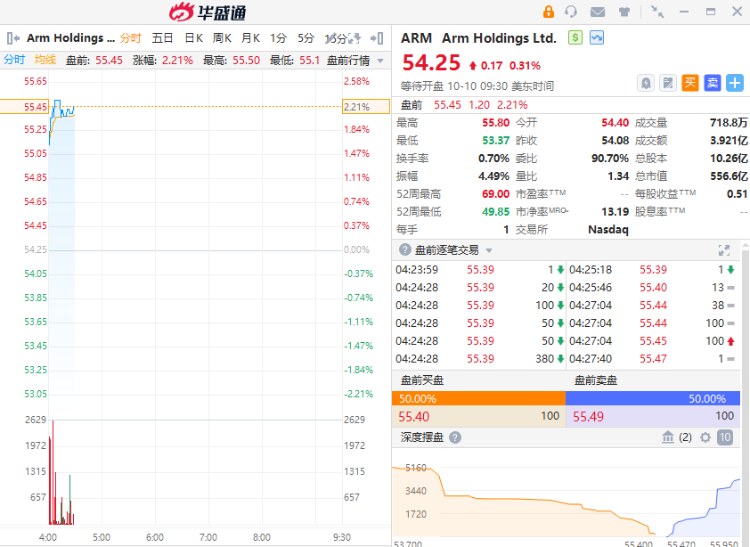
Task: Click the 9:30 time axis label
Action: pyautogui.click(x=342, y=537)
